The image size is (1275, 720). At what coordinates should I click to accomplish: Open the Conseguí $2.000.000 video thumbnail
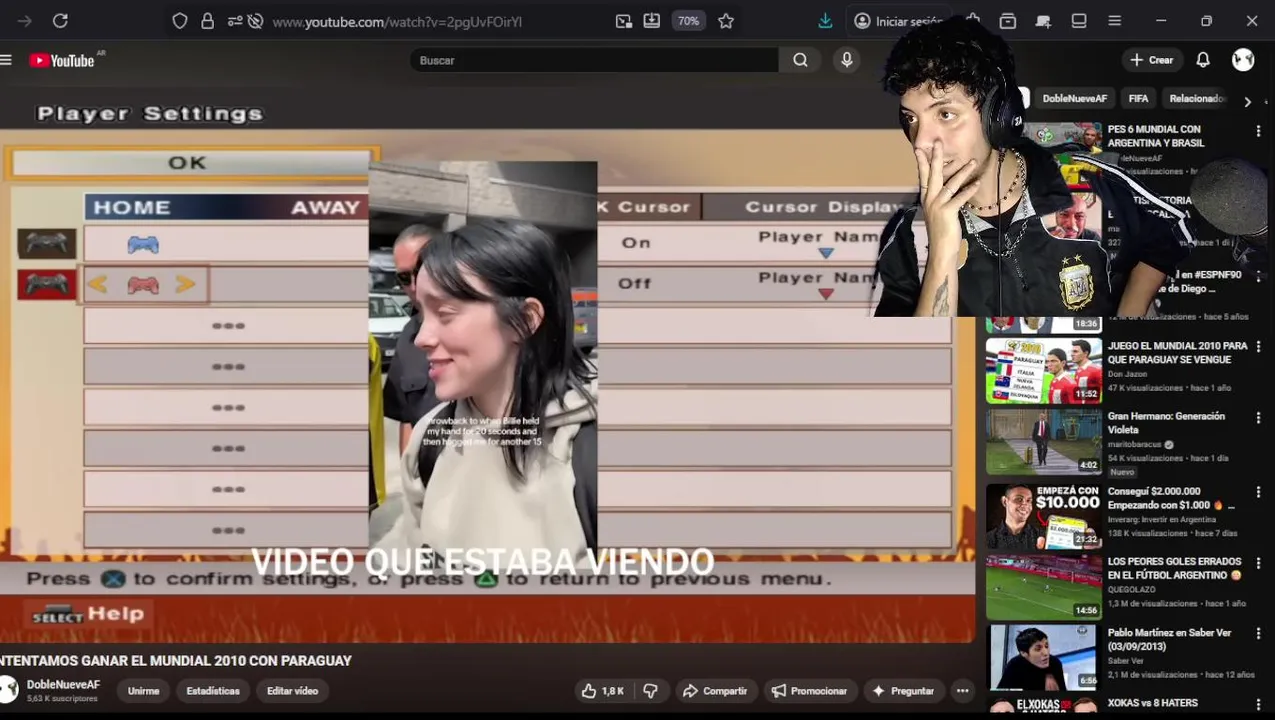pos(1044,517)
